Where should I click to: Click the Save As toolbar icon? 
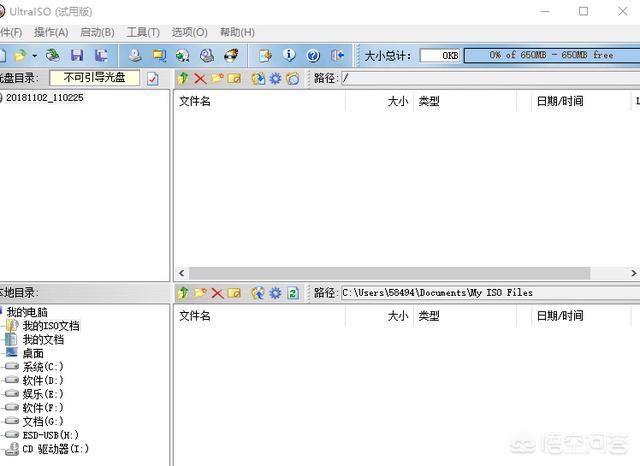click(x=101, y=55)
